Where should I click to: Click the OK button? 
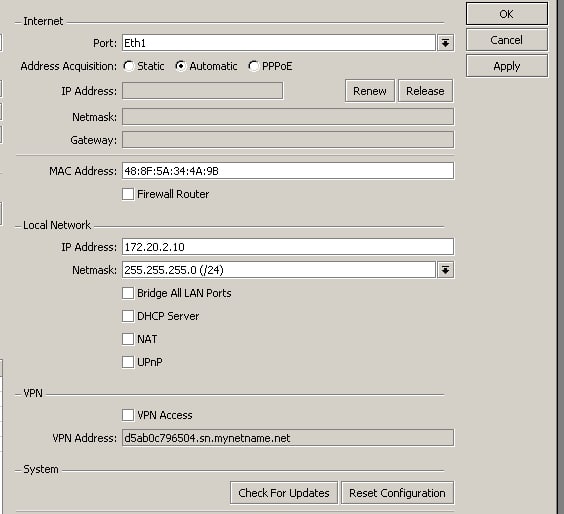pos(507,14)
